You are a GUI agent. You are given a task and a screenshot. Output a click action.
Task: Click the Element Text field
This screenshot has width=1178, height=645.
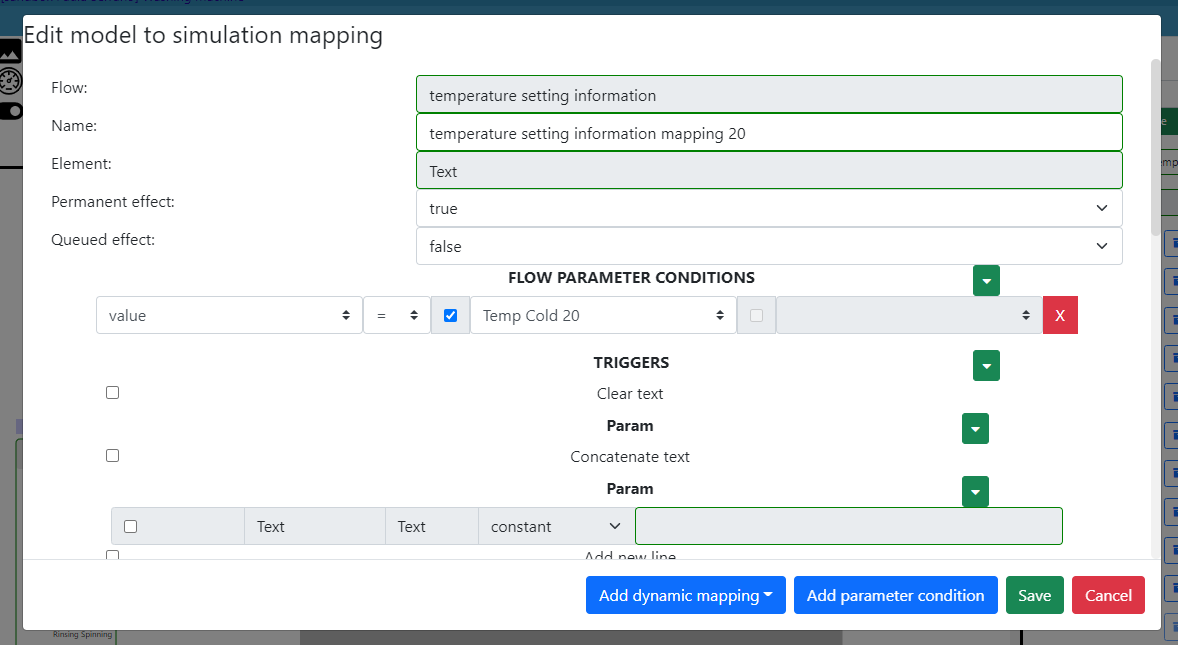(x=769, y=170)
